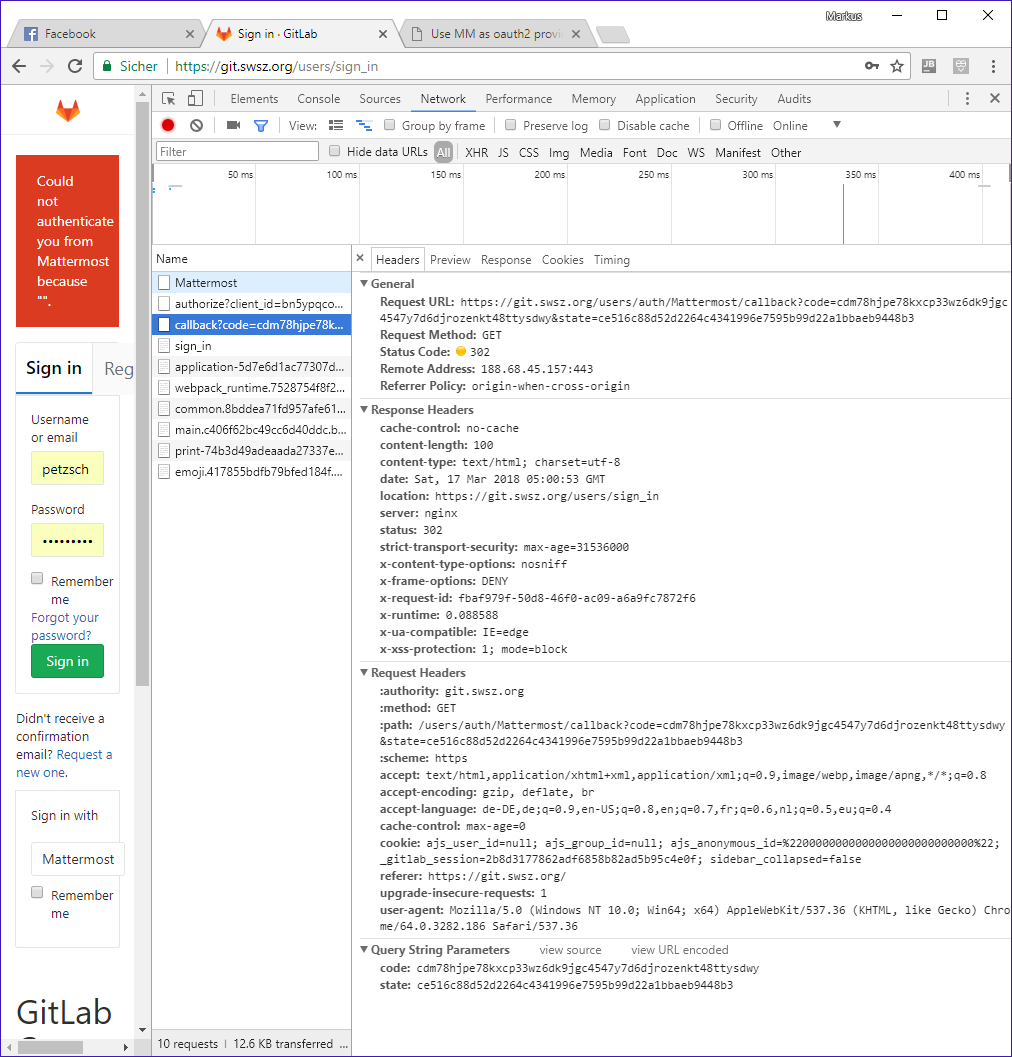Open the request Timing tab

click(612, 260)
